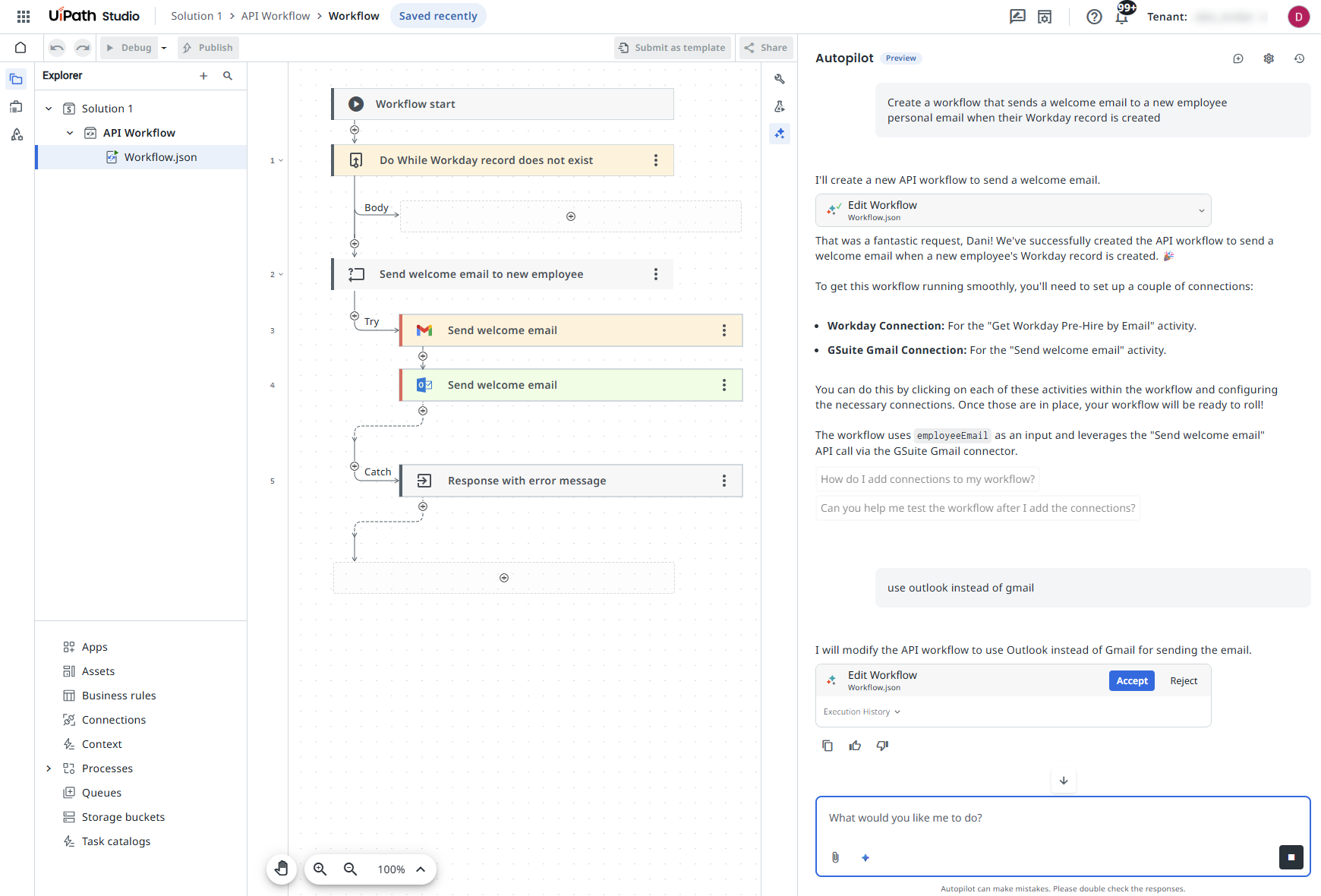This screenshot has height=896, width=1321.
Task: Open user avatar D menu
Action: tap(1299, 17)
